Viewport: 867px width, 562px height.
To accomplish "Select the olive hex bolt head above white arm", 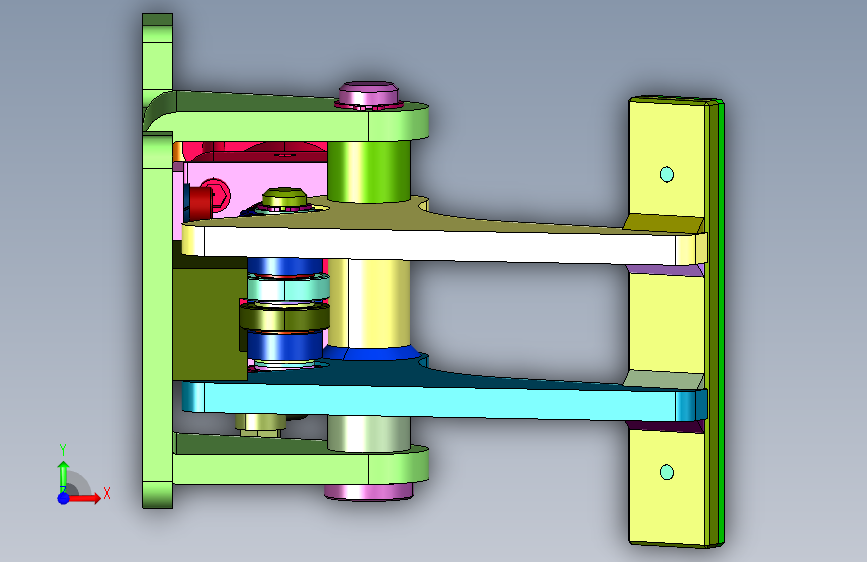I will pyautogui.click(x=284, y=198).
